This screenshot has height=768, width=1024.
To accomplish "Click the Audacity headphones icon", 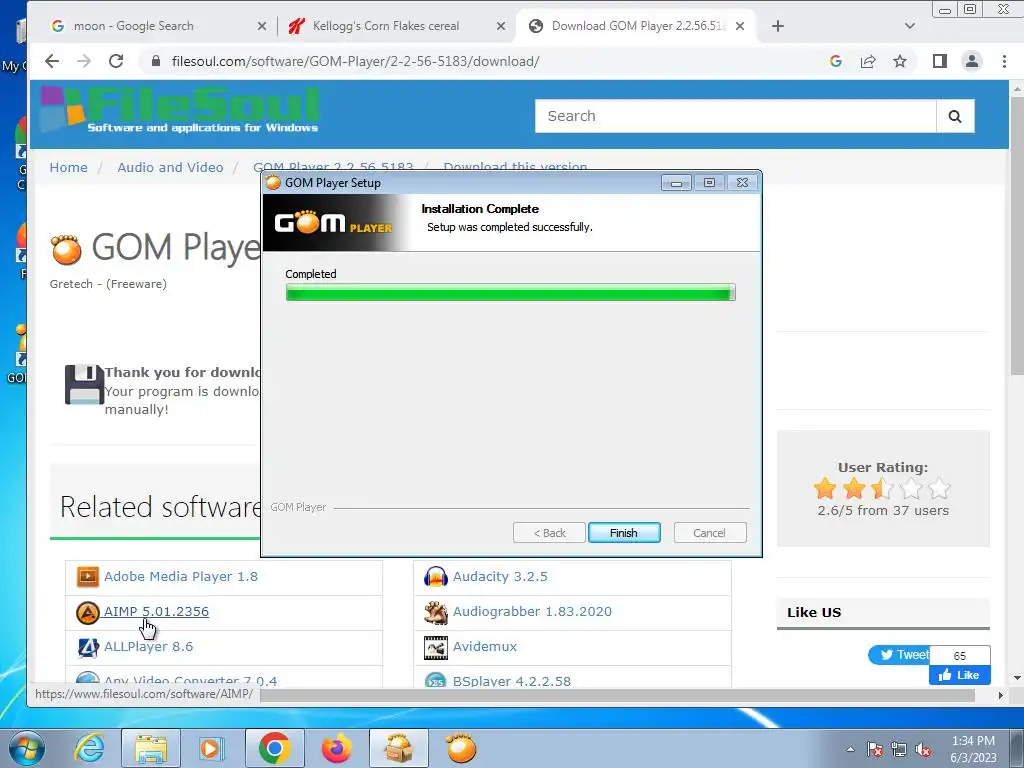I will [436, 577].
